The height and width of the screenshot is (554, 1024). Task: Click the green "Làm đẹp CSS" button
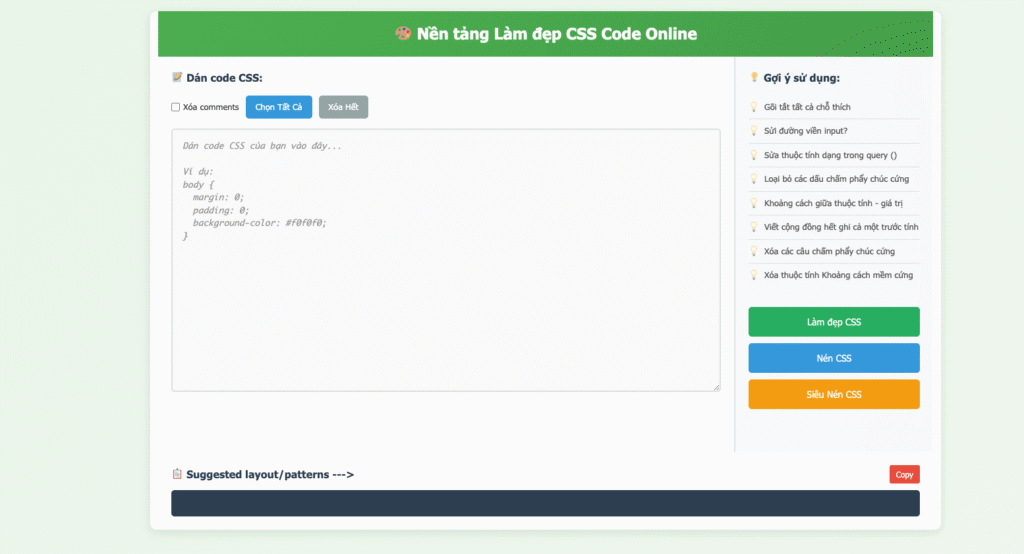tap(833, 322)
